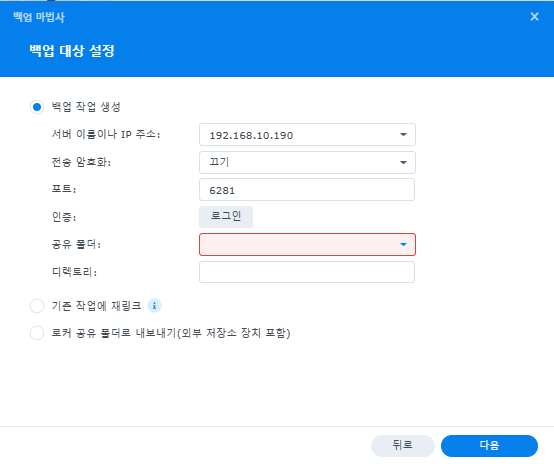Focus the 디렉토리 input field
Image resolution: width=554 pixels, height=464 pixels.
click(x=307, y=272)
